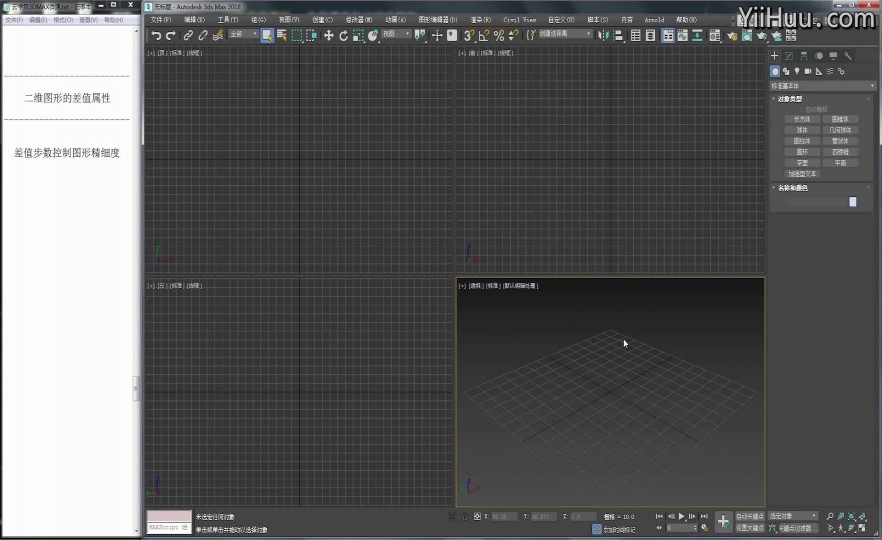Viewport: 882px width, 540px height.
Task: Switch to the Utilities panel tab
Action: coord(848,56)
